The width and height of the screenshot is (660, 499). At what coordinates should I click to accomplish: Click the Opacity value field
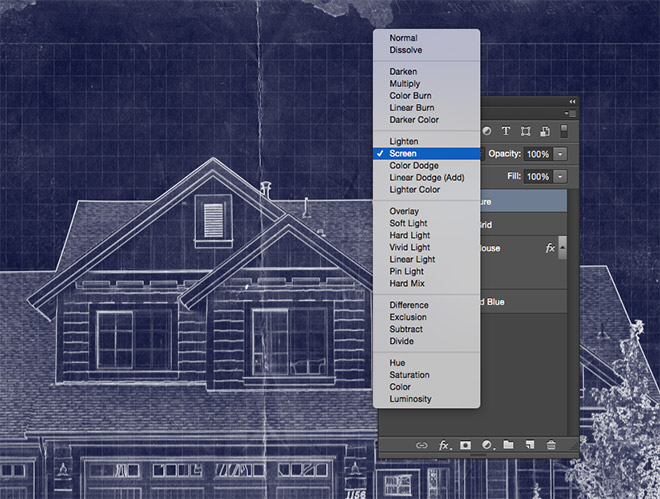click(537, 154)
